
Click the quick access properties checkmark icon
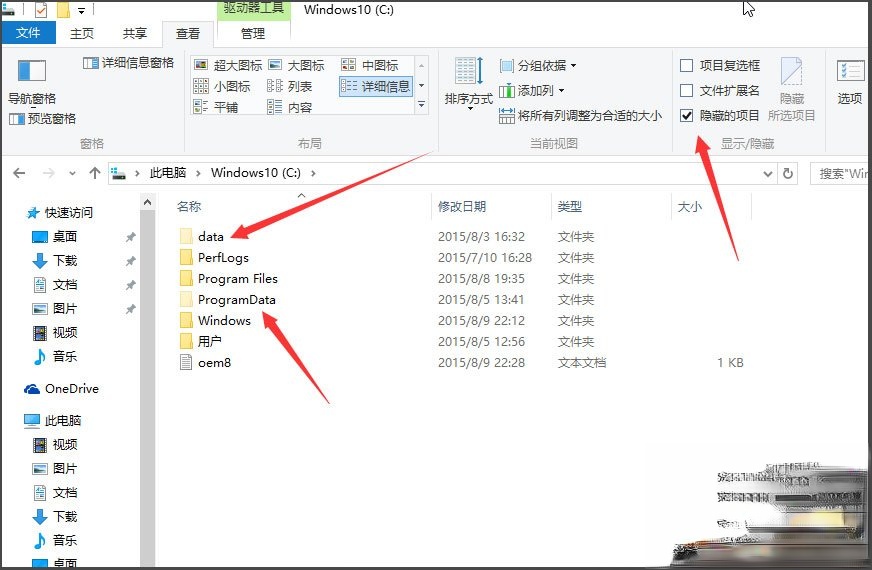coord(41,9)
